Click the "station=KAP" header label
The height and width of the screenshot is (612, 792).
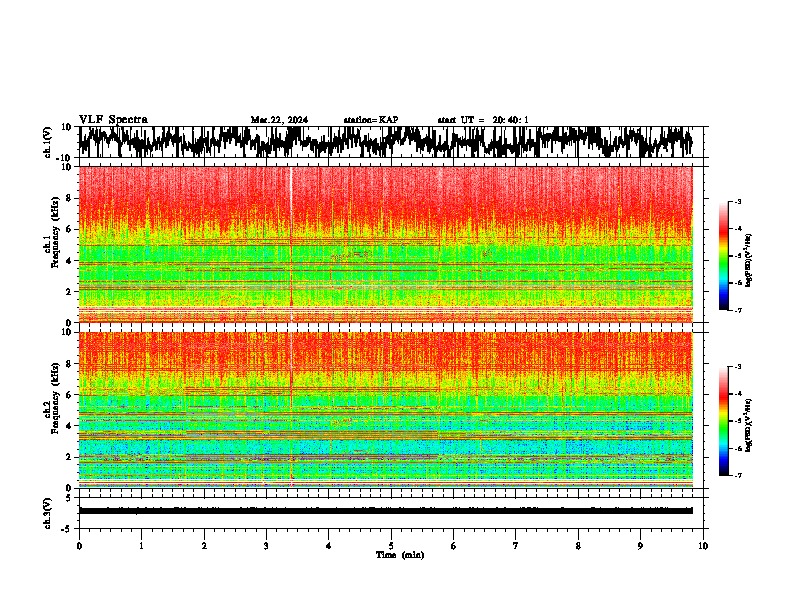(x=371, y=120)
